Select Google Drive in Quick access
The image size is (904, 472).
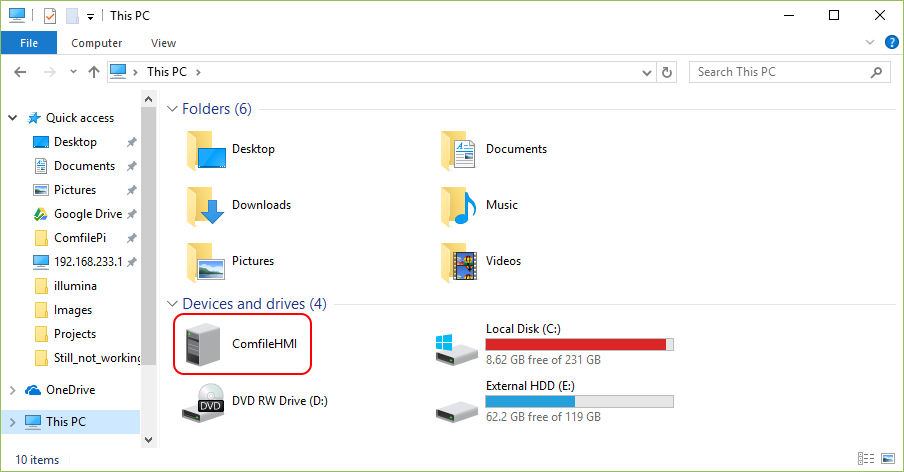[87, 214]
